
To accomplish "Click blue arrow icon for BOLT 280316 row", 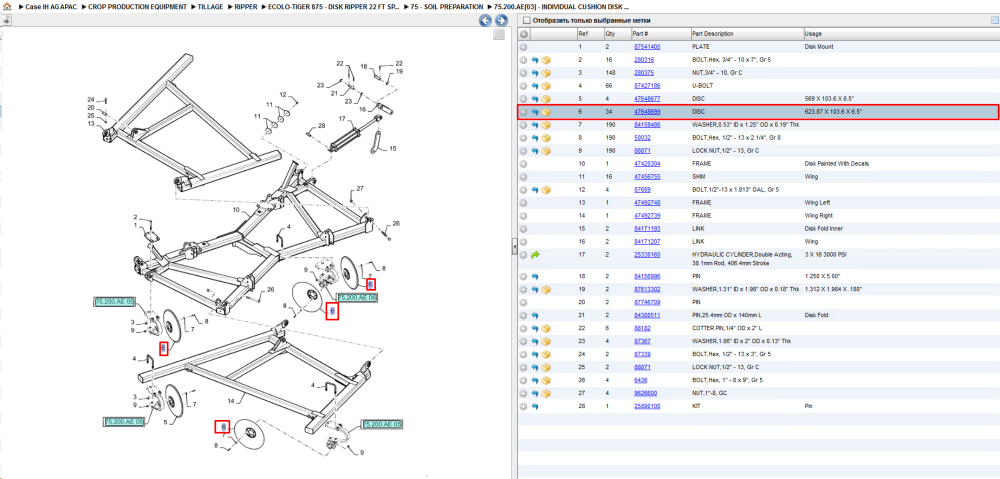I will coord(535,60).
